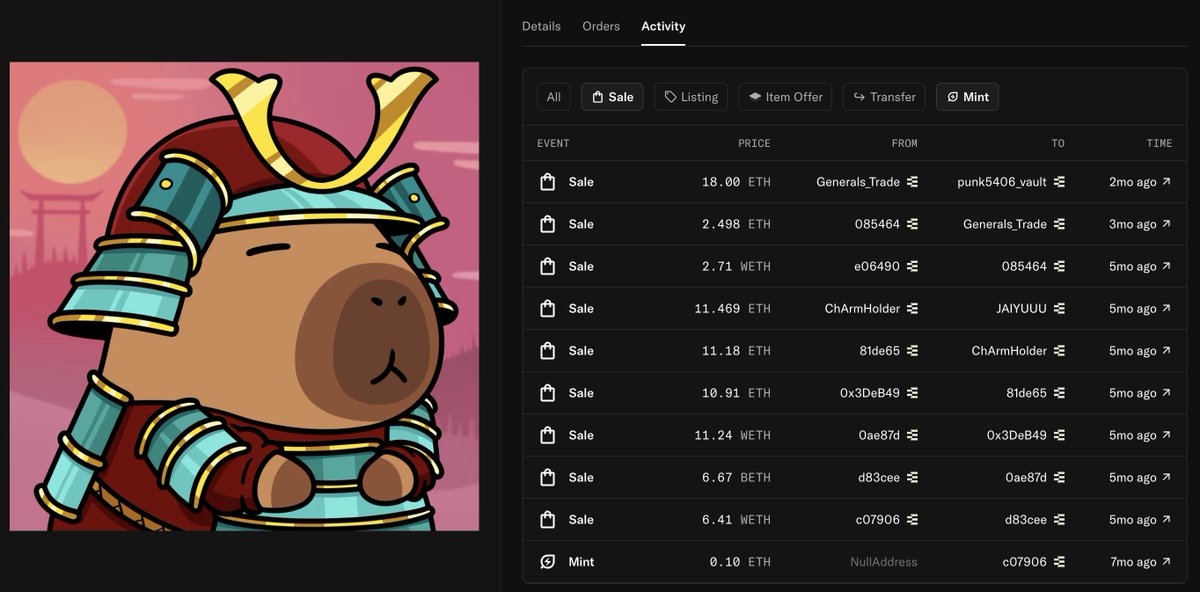
Task: Click filter icon beside recipient 0ae87d, 6.67 BETH row
Action: pyautogui.click(x=1059, y=477)
